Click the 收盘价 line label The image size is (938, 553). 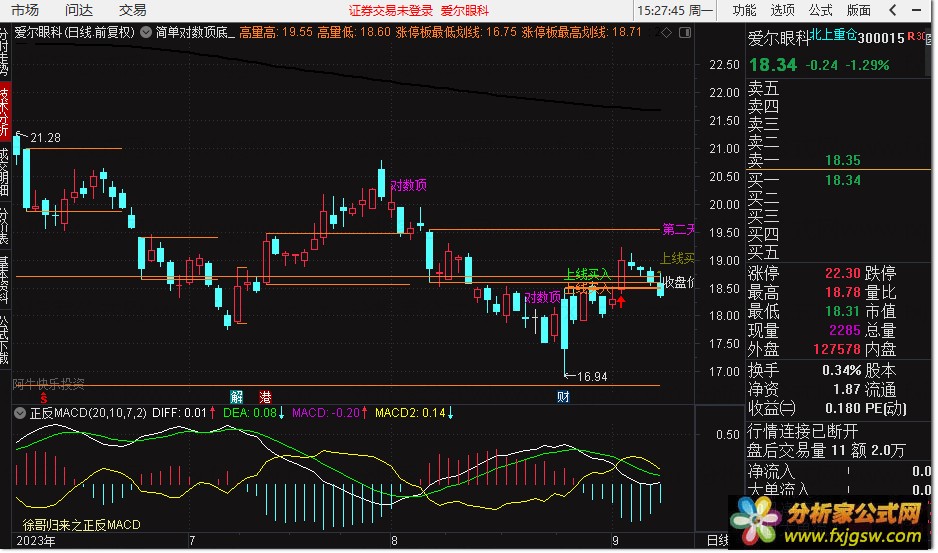[679, 282]
